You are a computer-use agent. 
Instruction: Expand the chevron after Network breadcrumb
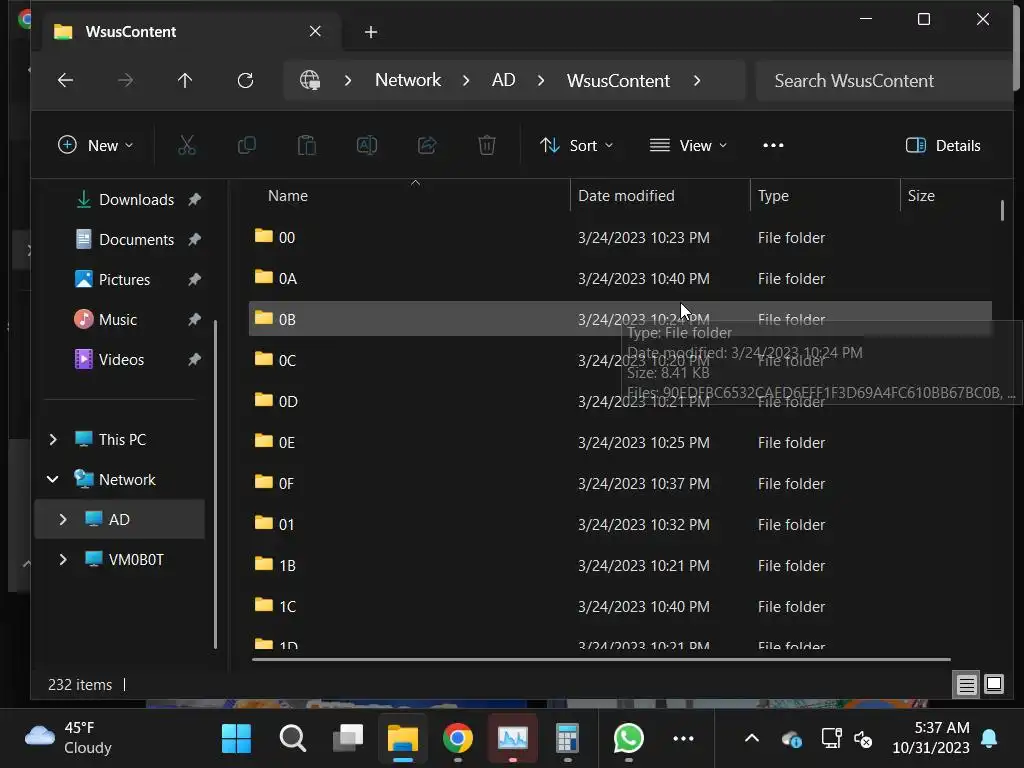pos(466,80)
